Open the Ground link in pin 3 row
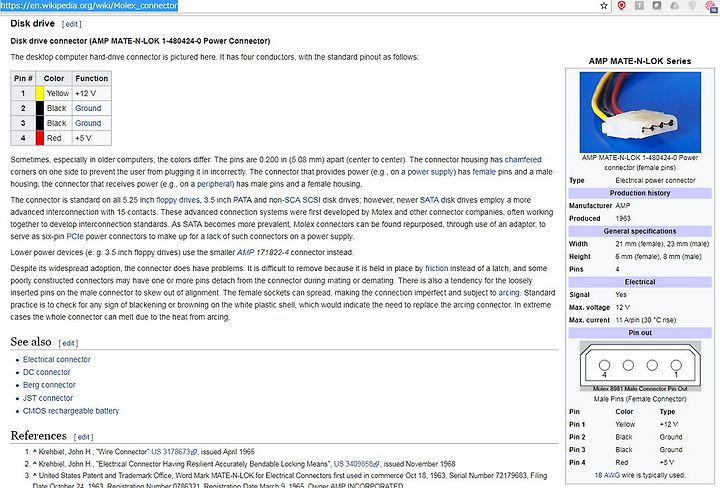 (88, 123)
